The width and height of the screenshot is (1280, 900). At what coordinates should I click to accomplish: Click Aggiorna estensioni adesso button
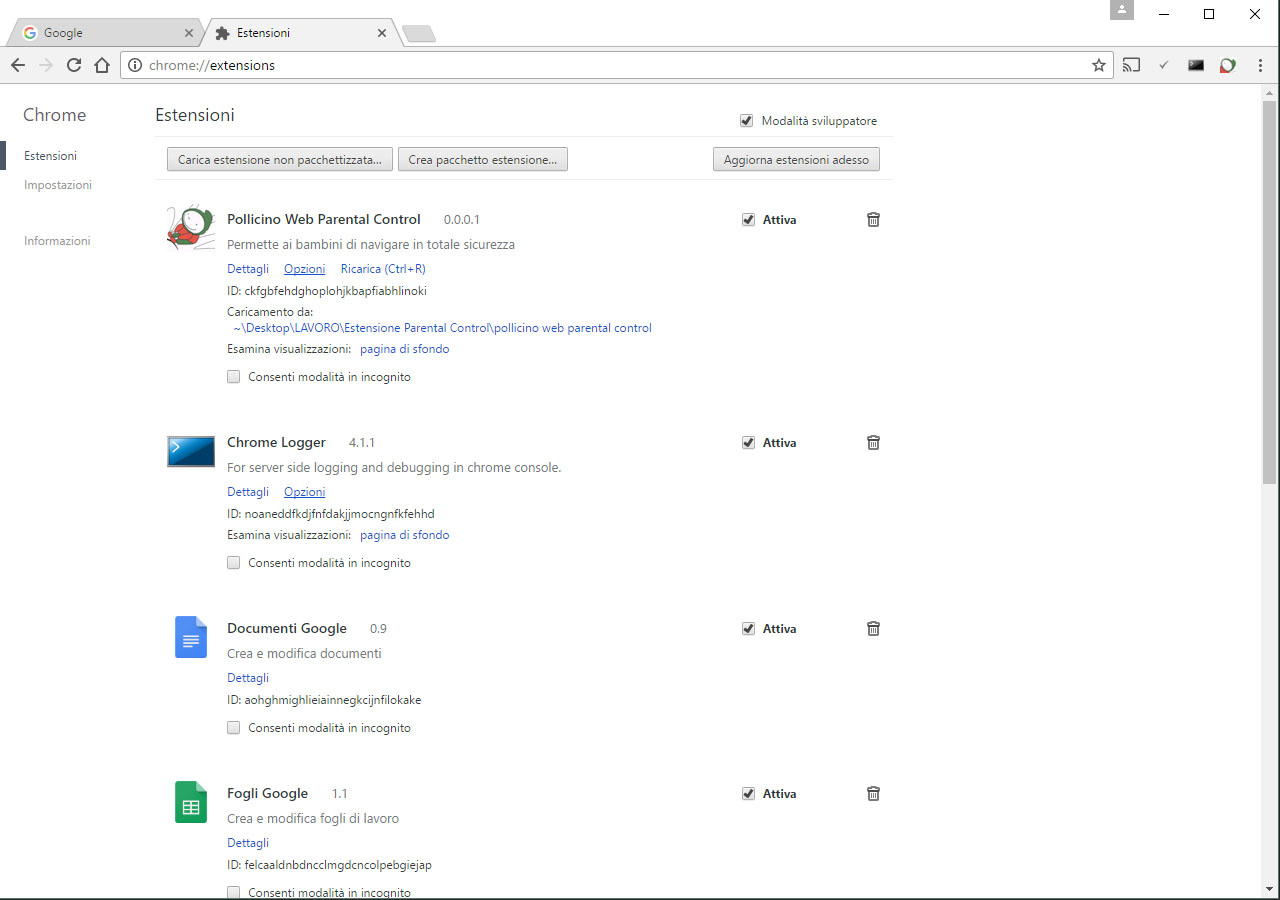click(796, 160)
